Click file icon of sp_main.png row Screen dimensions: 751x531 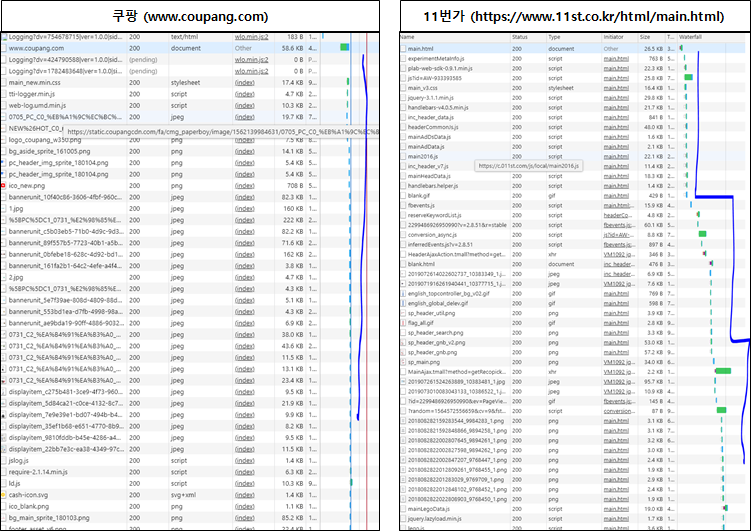coord(403,362)
